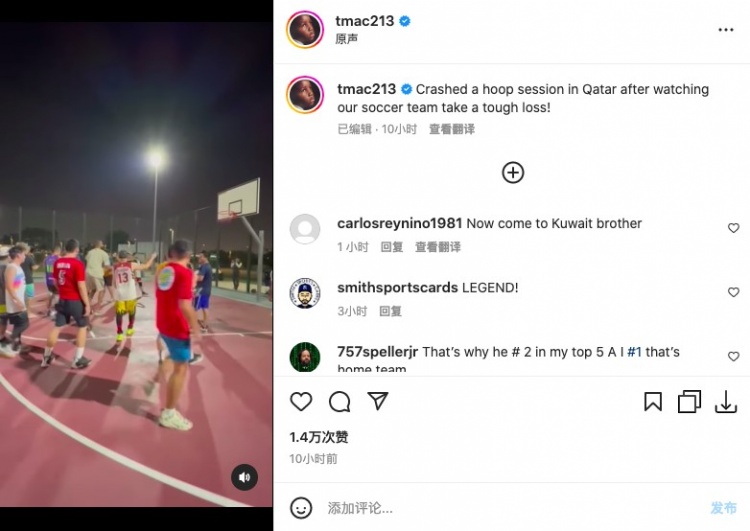Reply to carlosreynino1981's comment
750x531 pixels.
392,247
